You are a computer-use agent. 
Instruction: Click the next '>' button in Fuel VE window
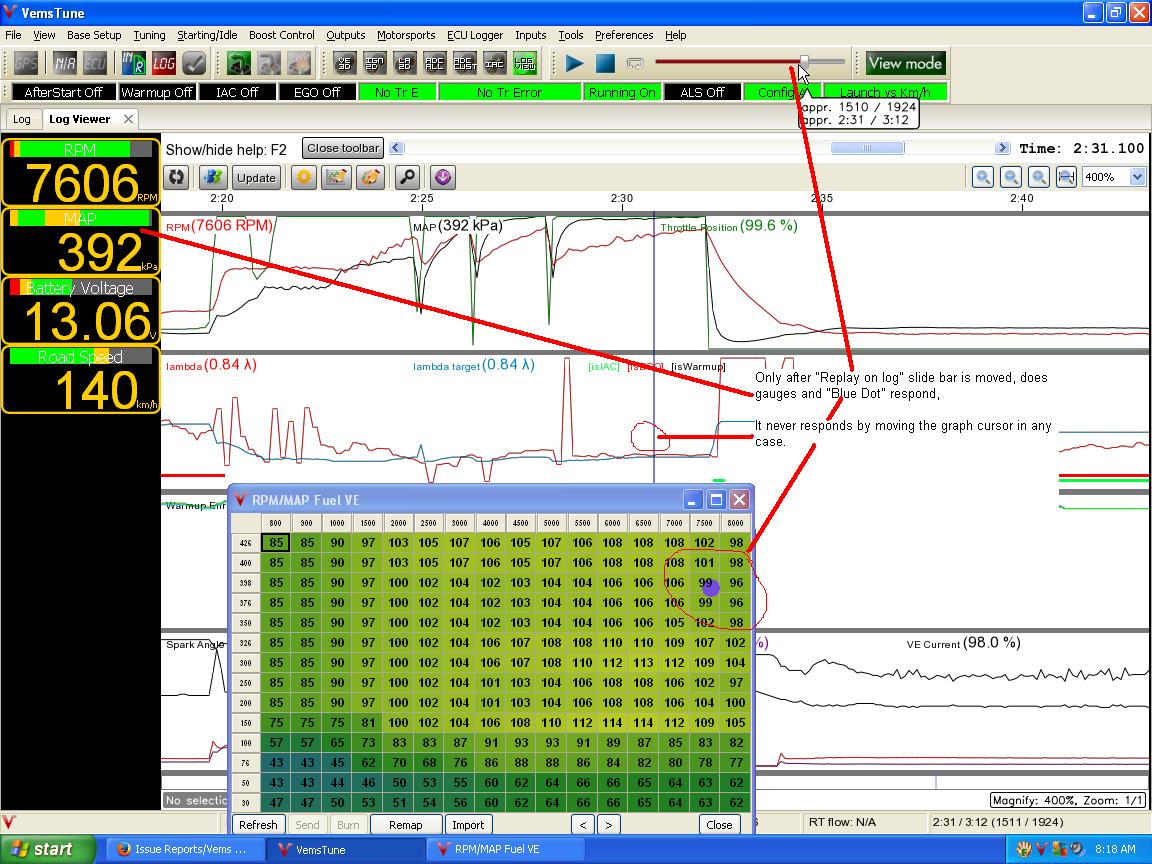coord(608,825)
